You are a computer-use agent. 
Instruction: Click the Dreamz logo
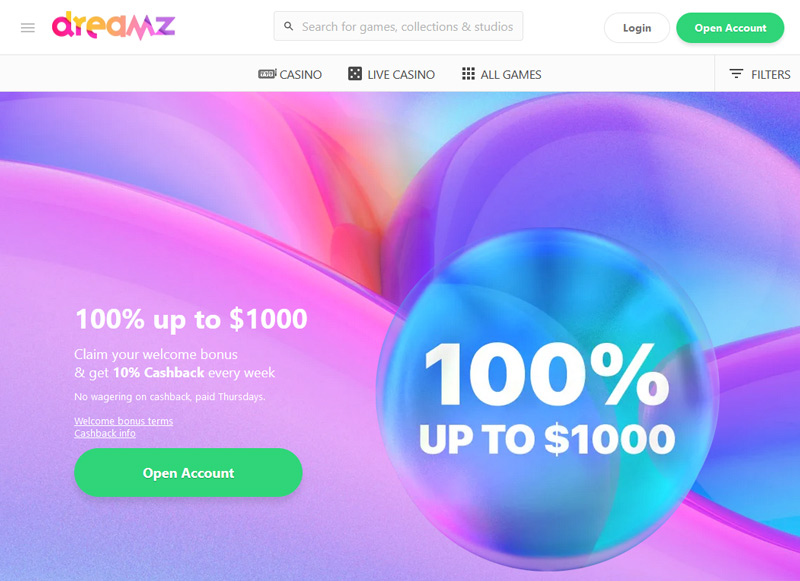113,26
